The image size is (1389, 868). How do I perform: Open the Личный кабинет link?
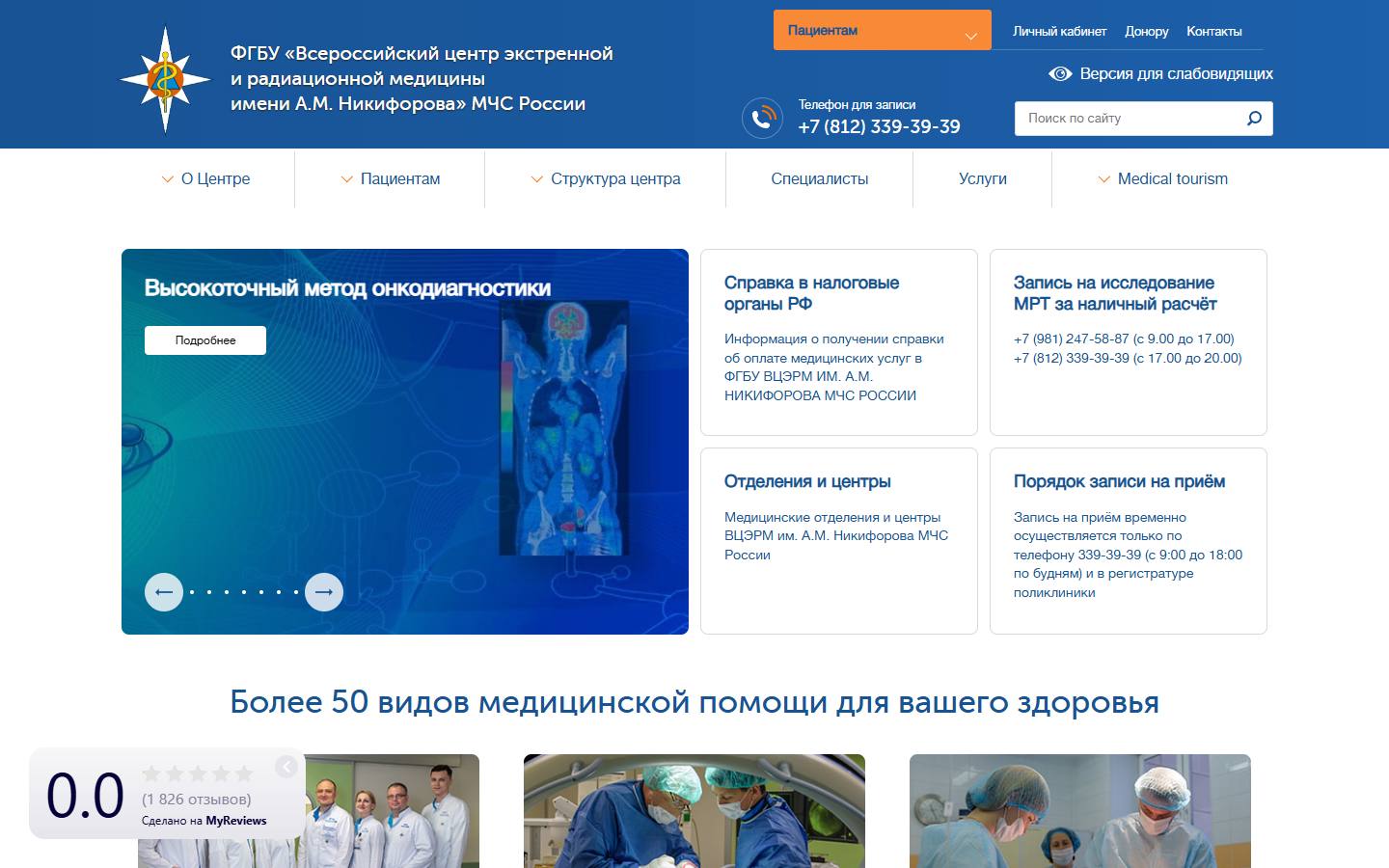click(1059, 31)
